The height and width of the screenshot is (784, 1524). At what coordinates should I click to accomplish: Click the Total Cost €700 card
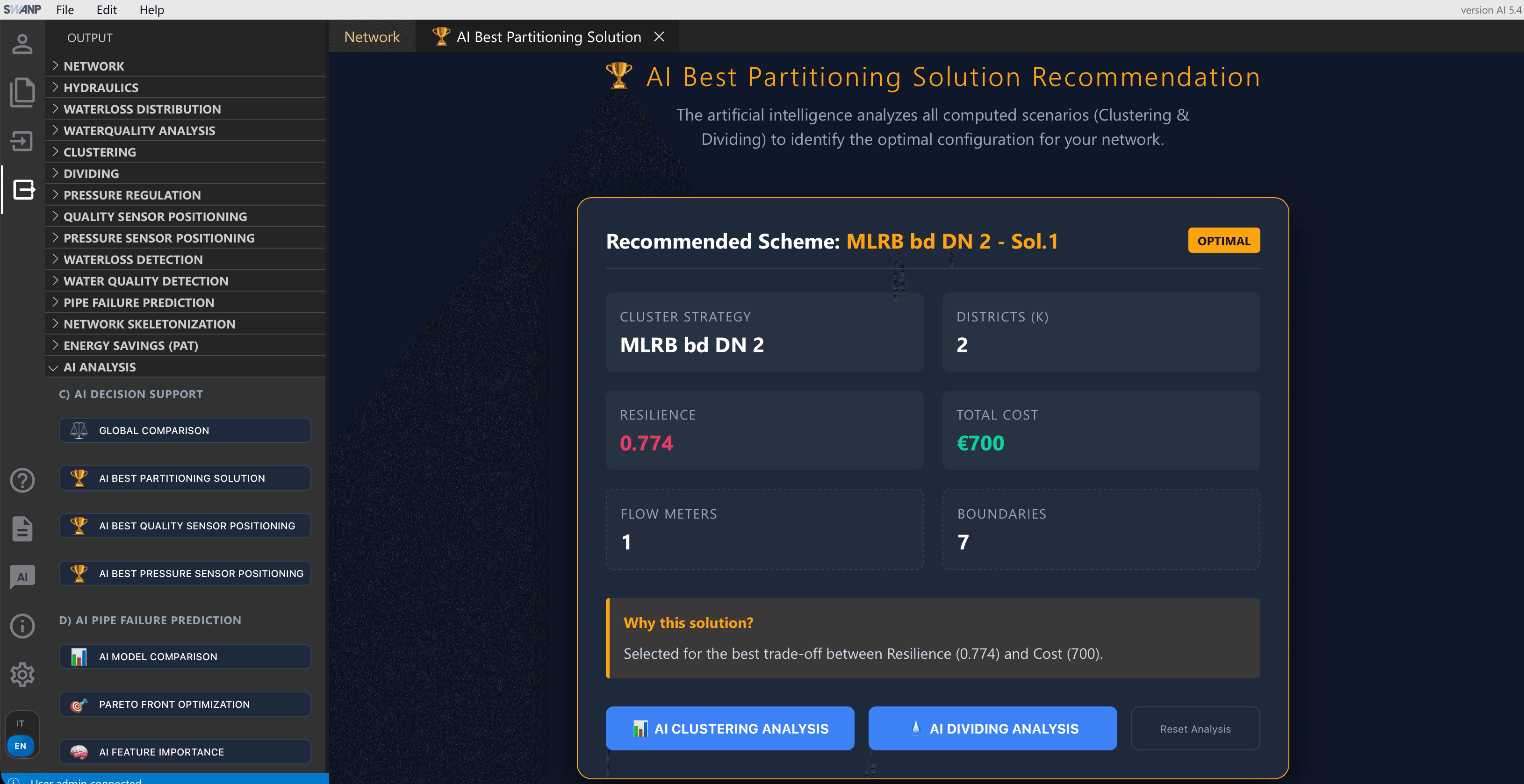click(x=1101, y=430)
